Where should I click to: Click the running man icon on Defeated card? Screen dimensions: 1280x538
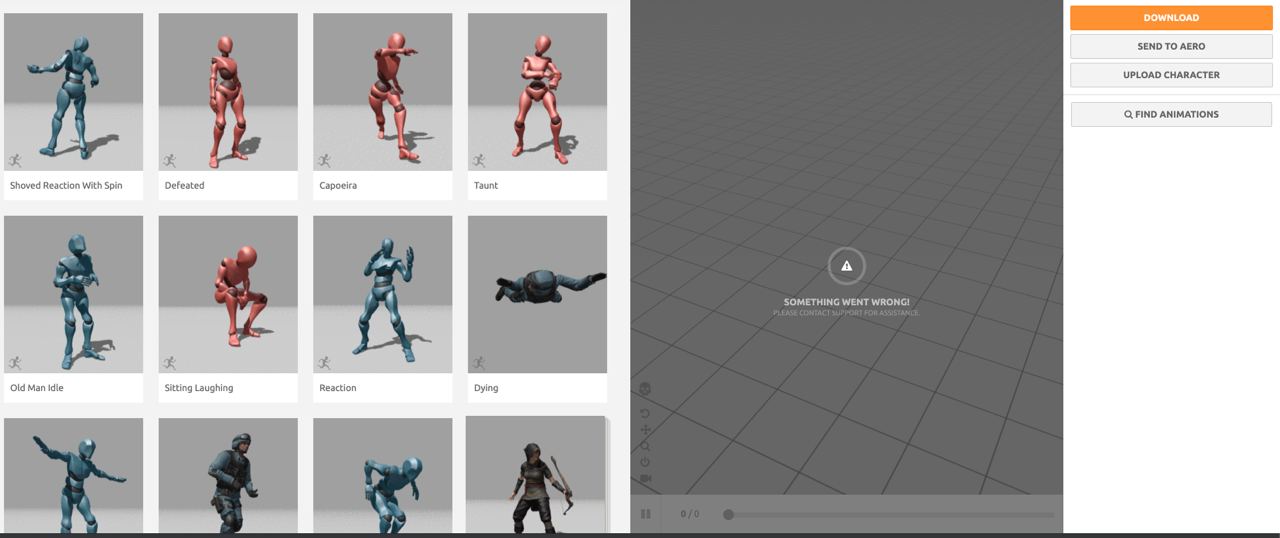170,160
